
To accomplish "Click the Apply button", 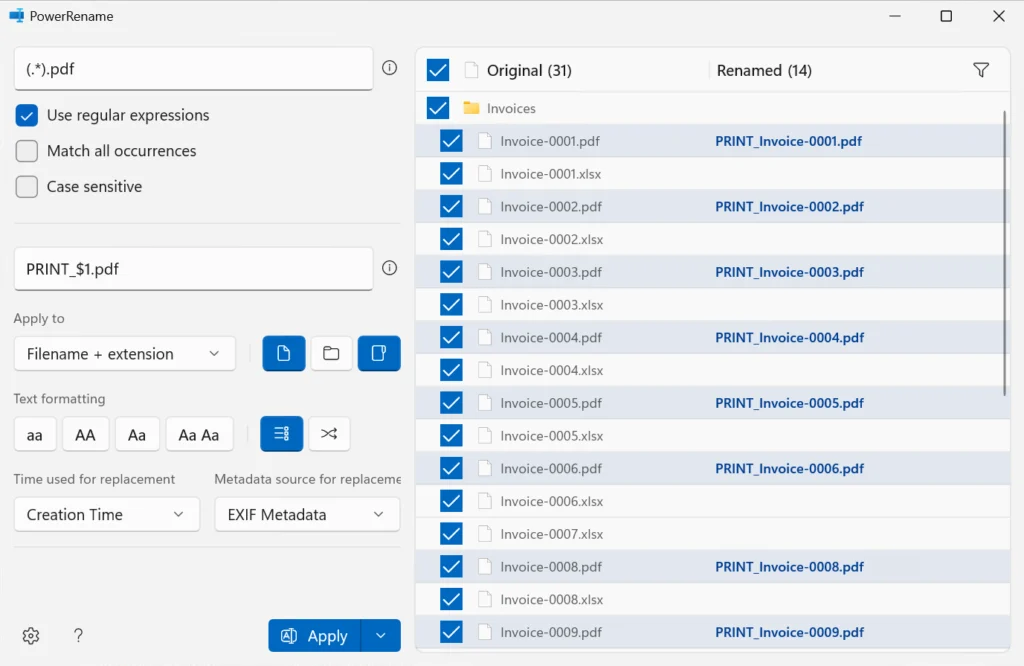I will click(314, 635).
